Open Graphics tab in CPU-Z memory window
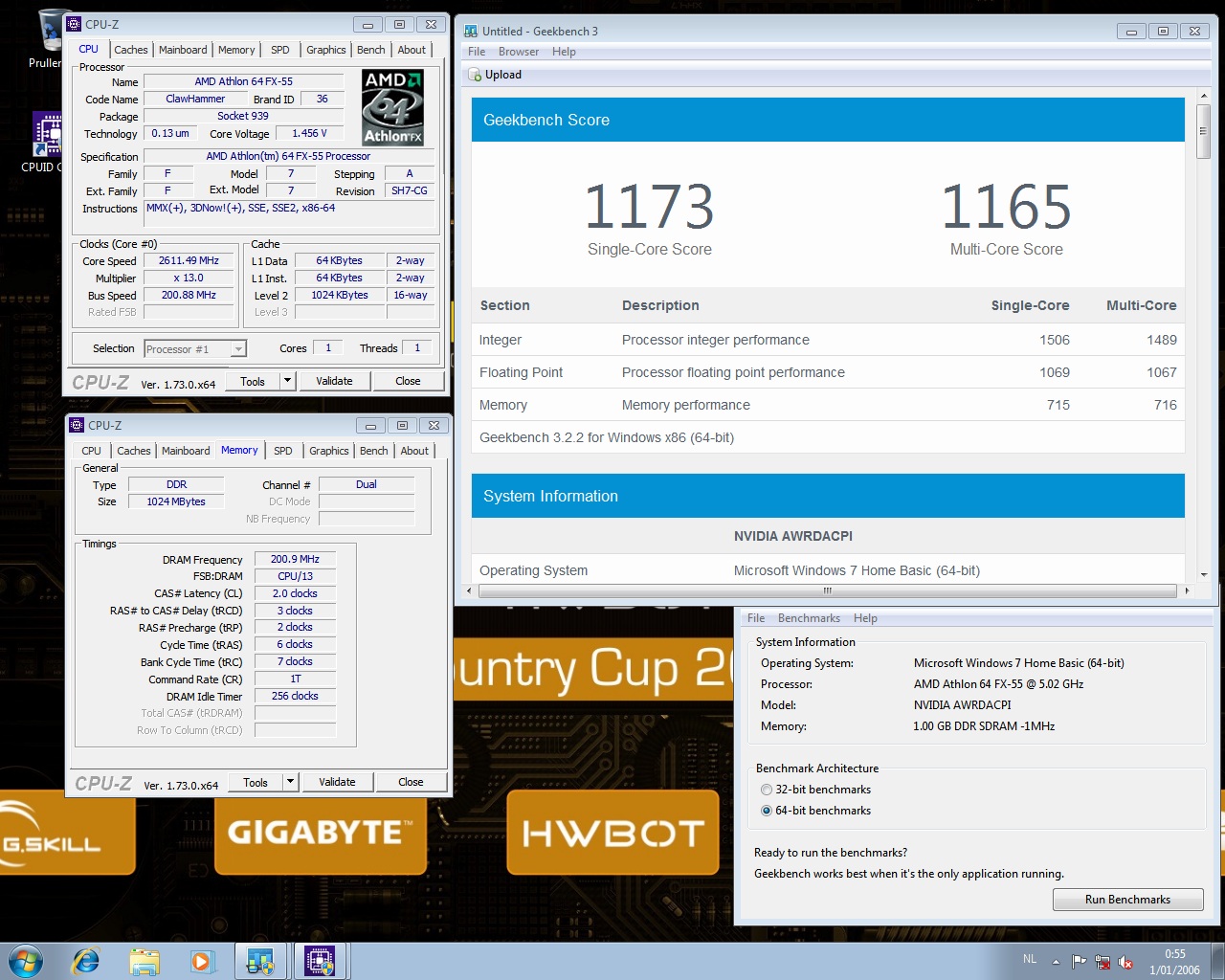 [x=329, y=451]
